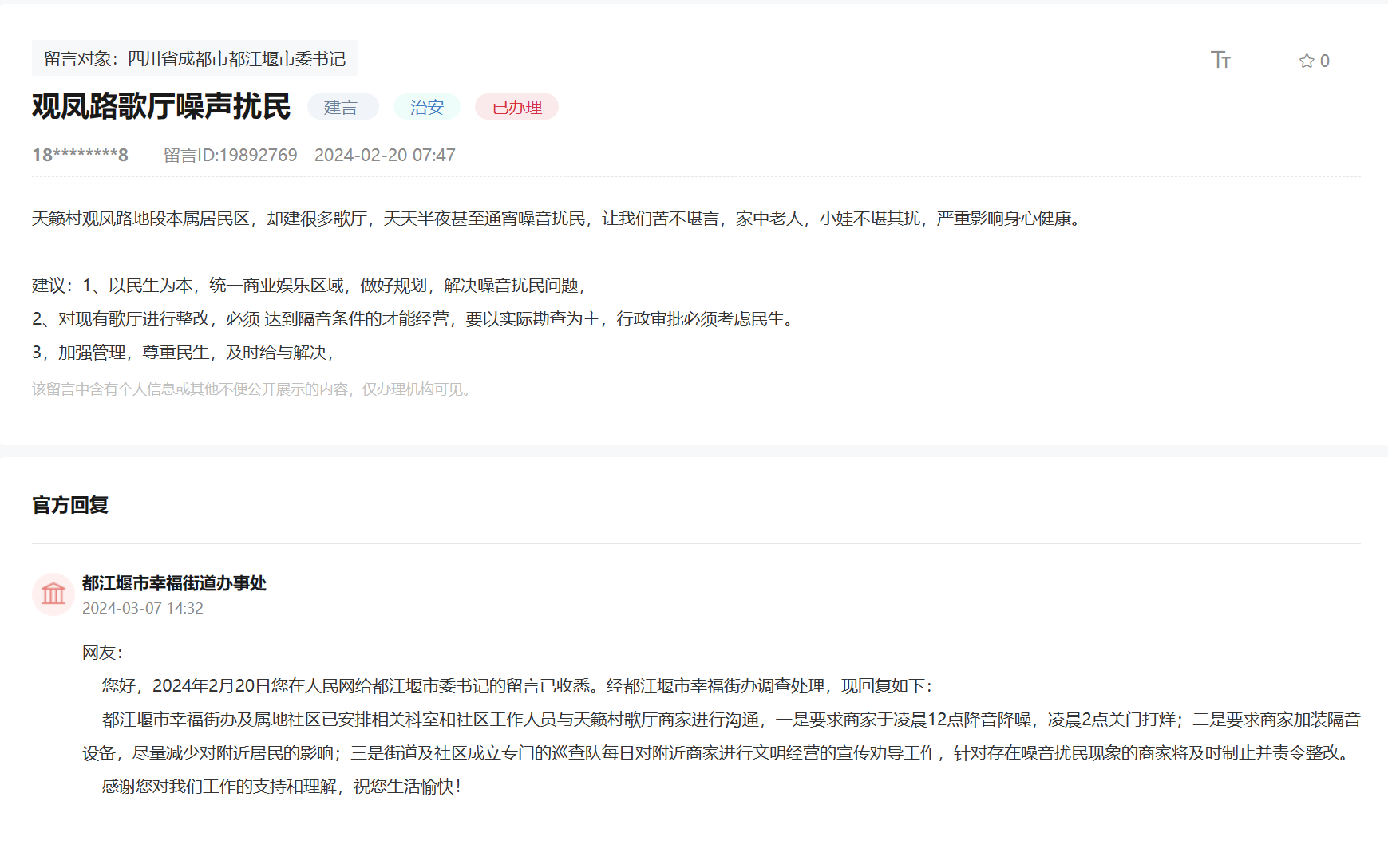The height and width of the screenshot is (868, 1388).
Task: Click the complaint body paragraph
Action: pos(556,221)
